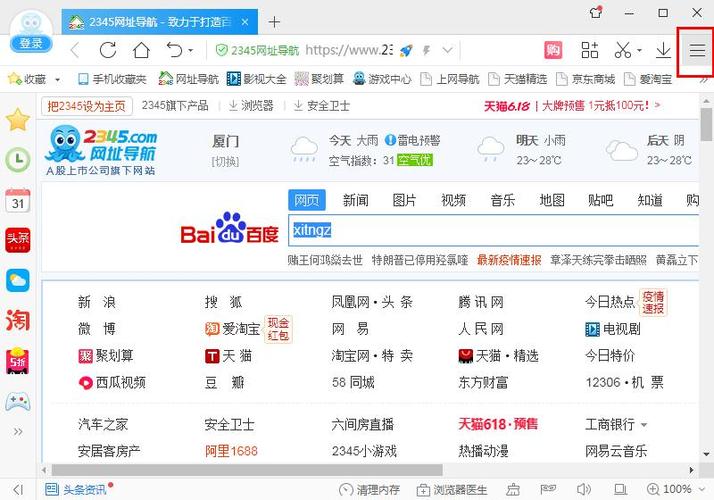The width and height of the screenshot is (714, 500).
Task: Open the apps grid icon
Action: (x=590, y=50)
